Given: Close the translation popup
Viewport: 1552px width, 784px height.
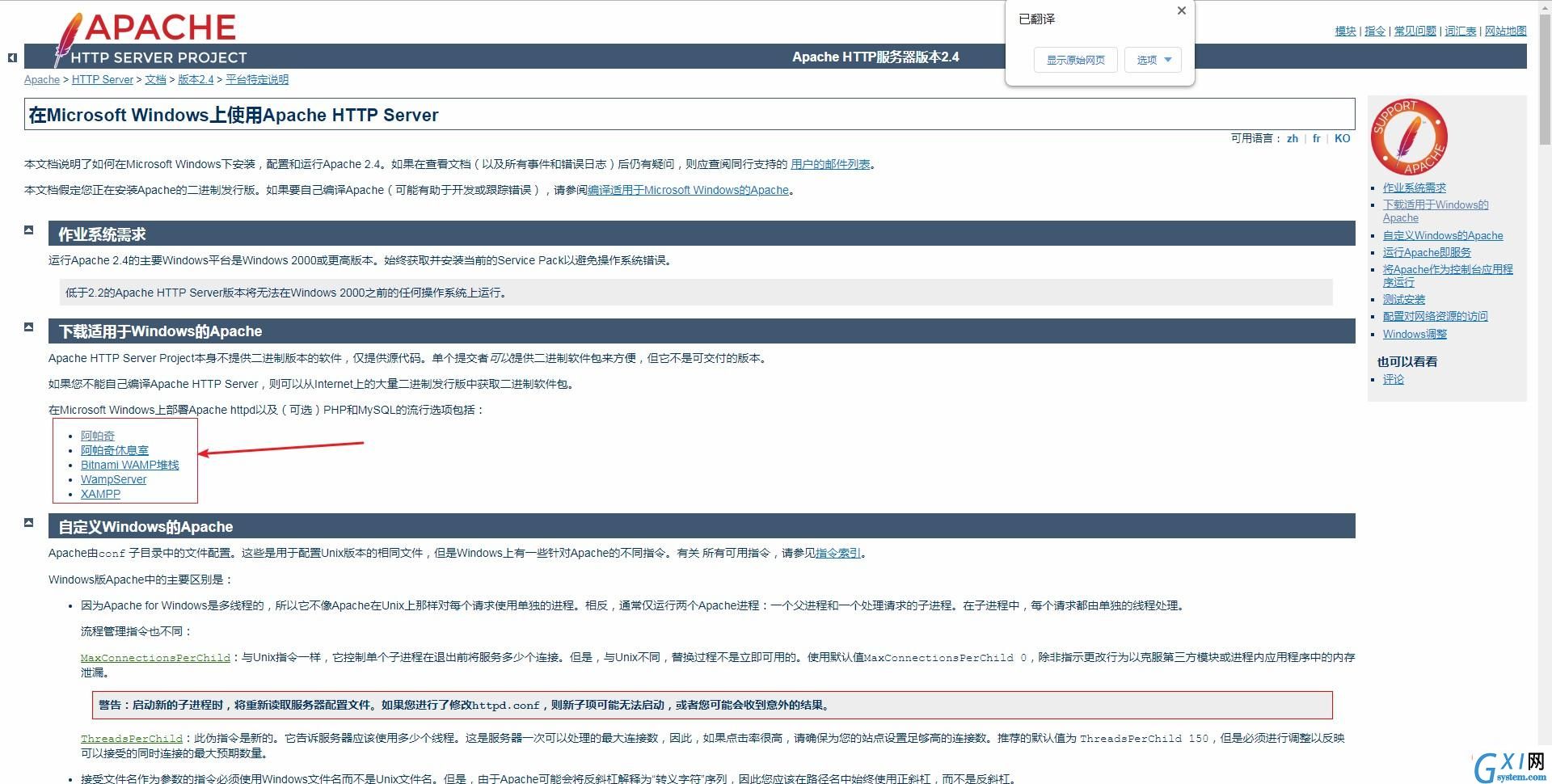Looking at the screenshot, I should (1182, 11).
